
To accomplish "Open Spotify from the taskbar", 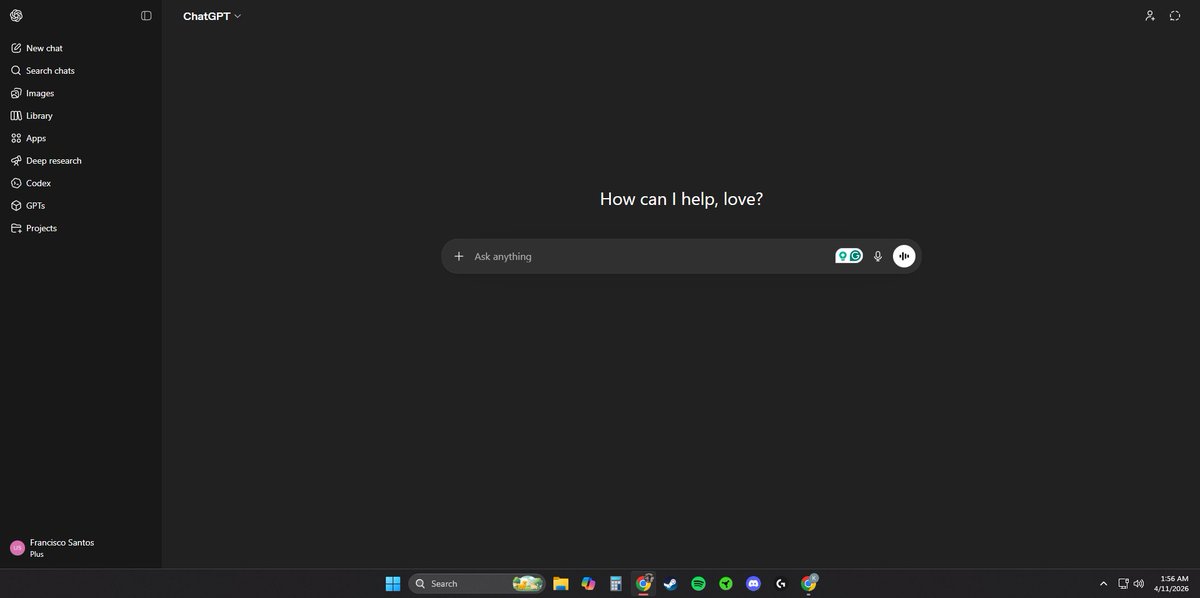I will (x=698, y=584).
